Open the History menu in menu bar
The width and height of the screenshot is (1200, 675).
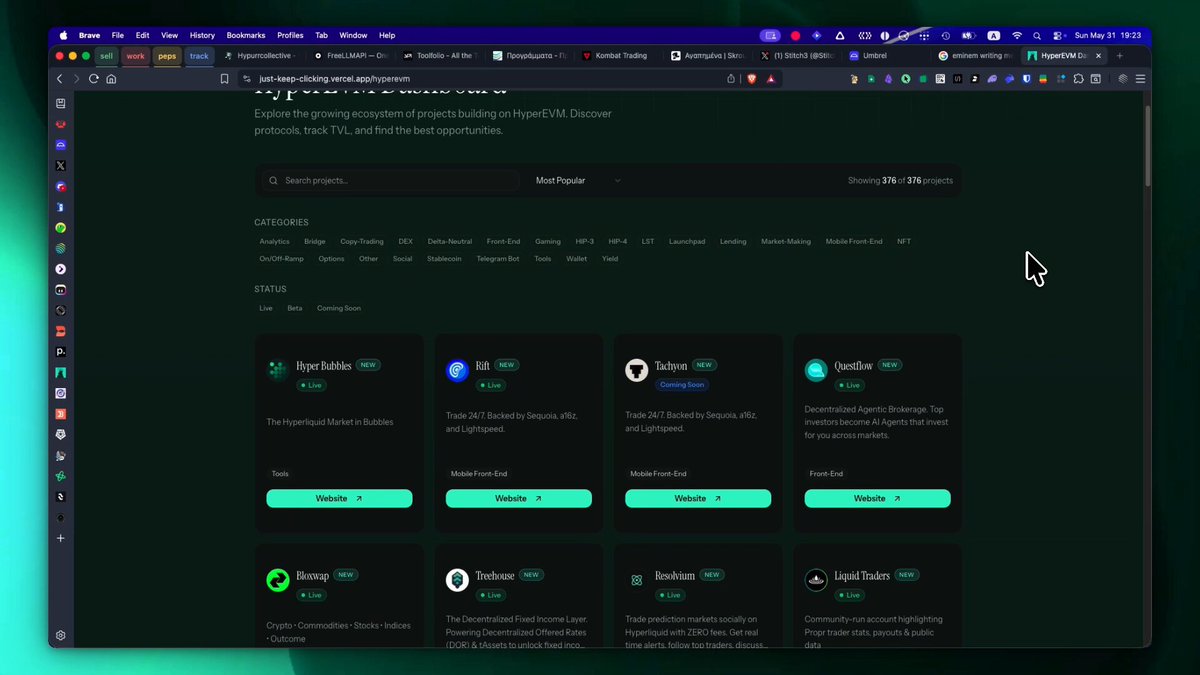(x=202, y=35)
